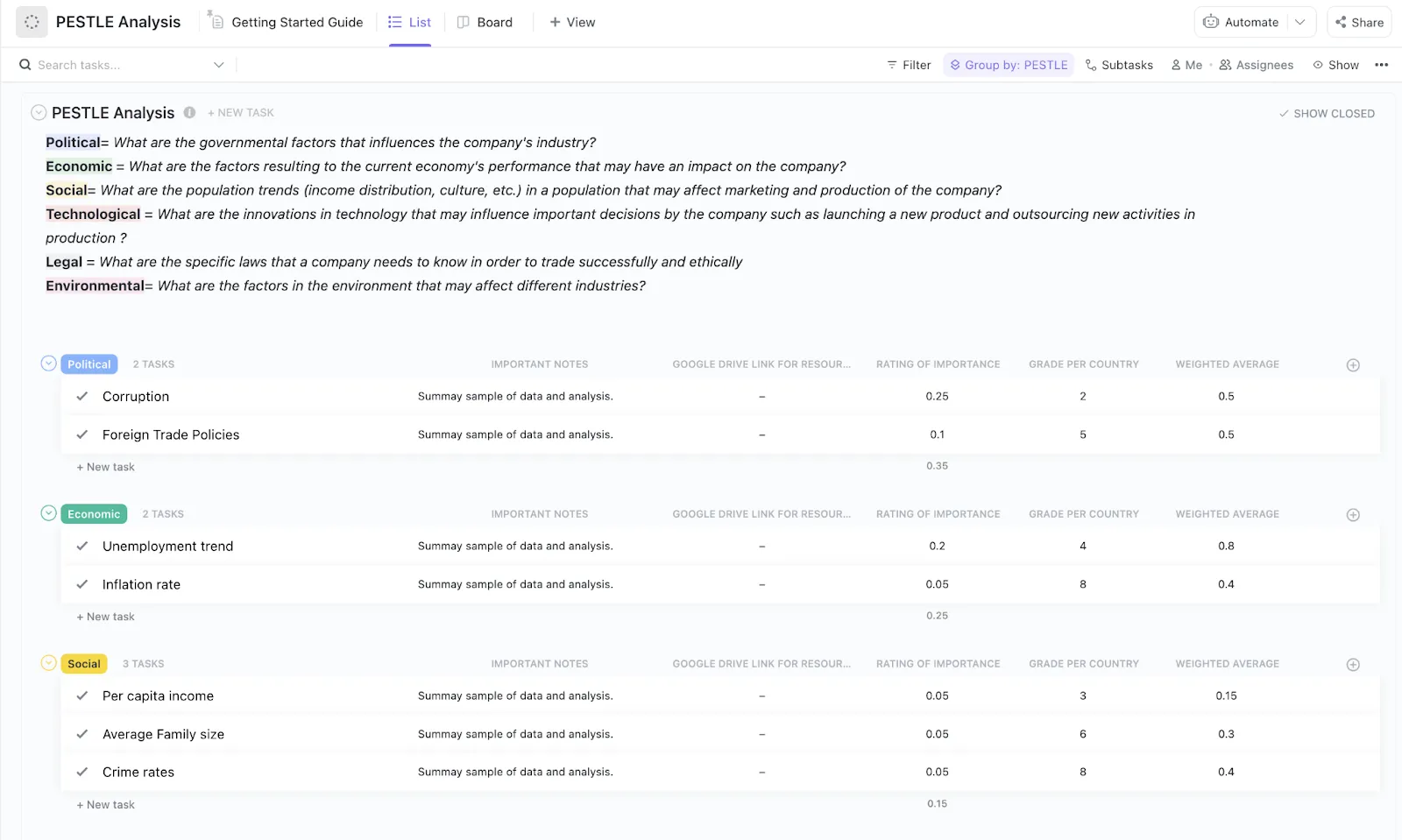Click the Economic group tag
Image resolution: width=1402 pixels, height=840 pixels.
point(94,514)
